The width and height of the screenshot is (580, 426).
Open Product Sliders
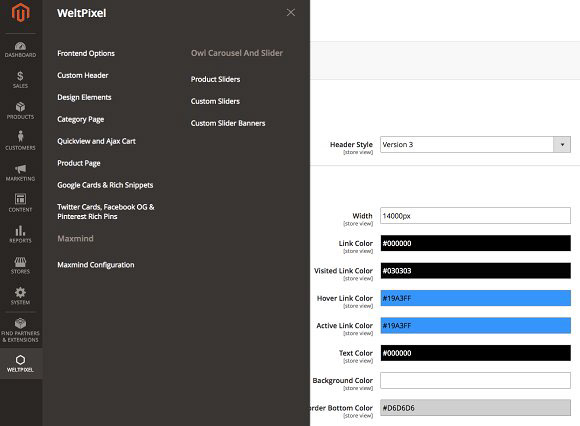click(215, 79)
